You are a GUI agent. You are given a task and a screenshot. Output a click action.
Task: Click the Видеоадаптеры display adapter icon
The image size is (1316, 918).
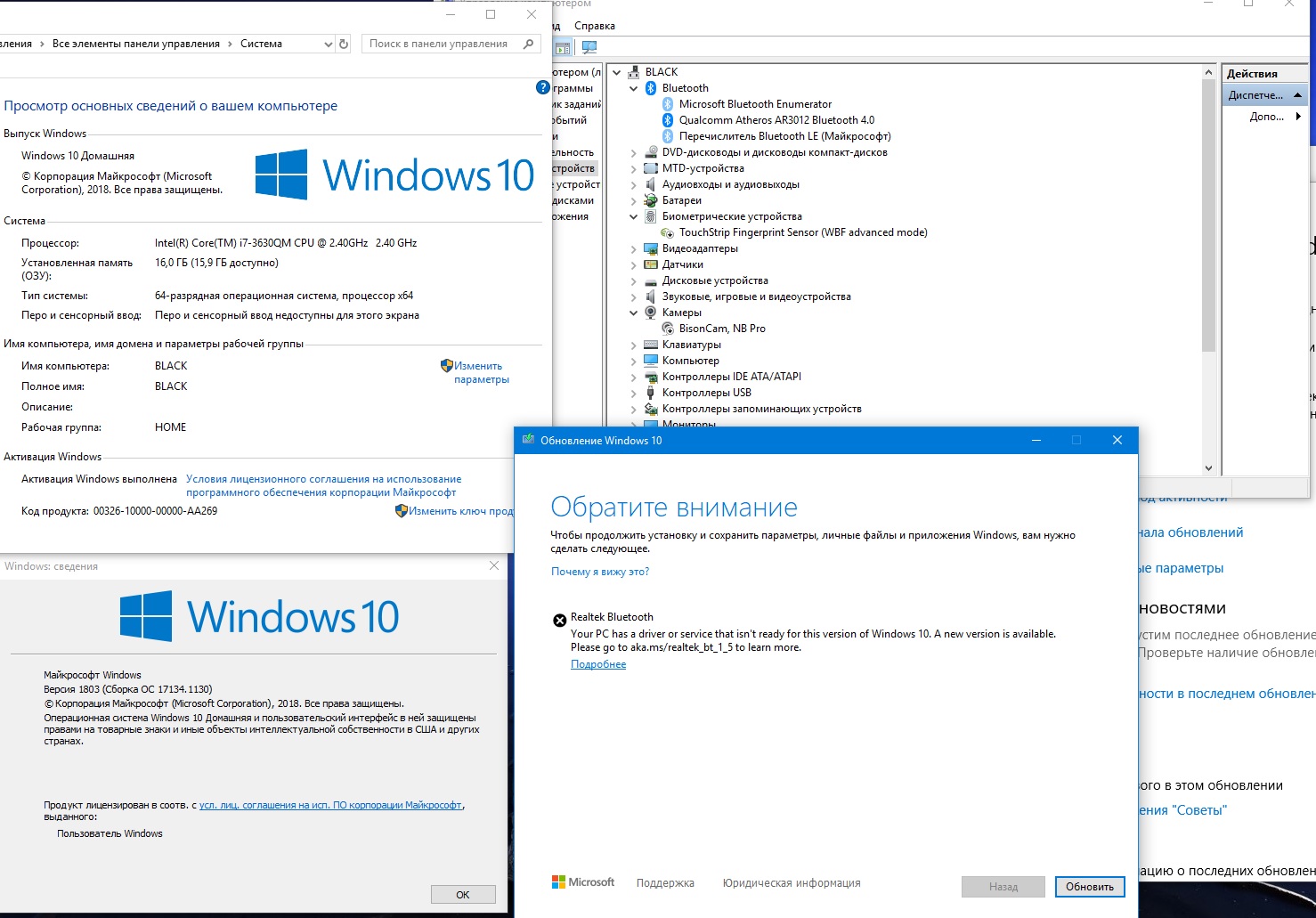(651, 248)
